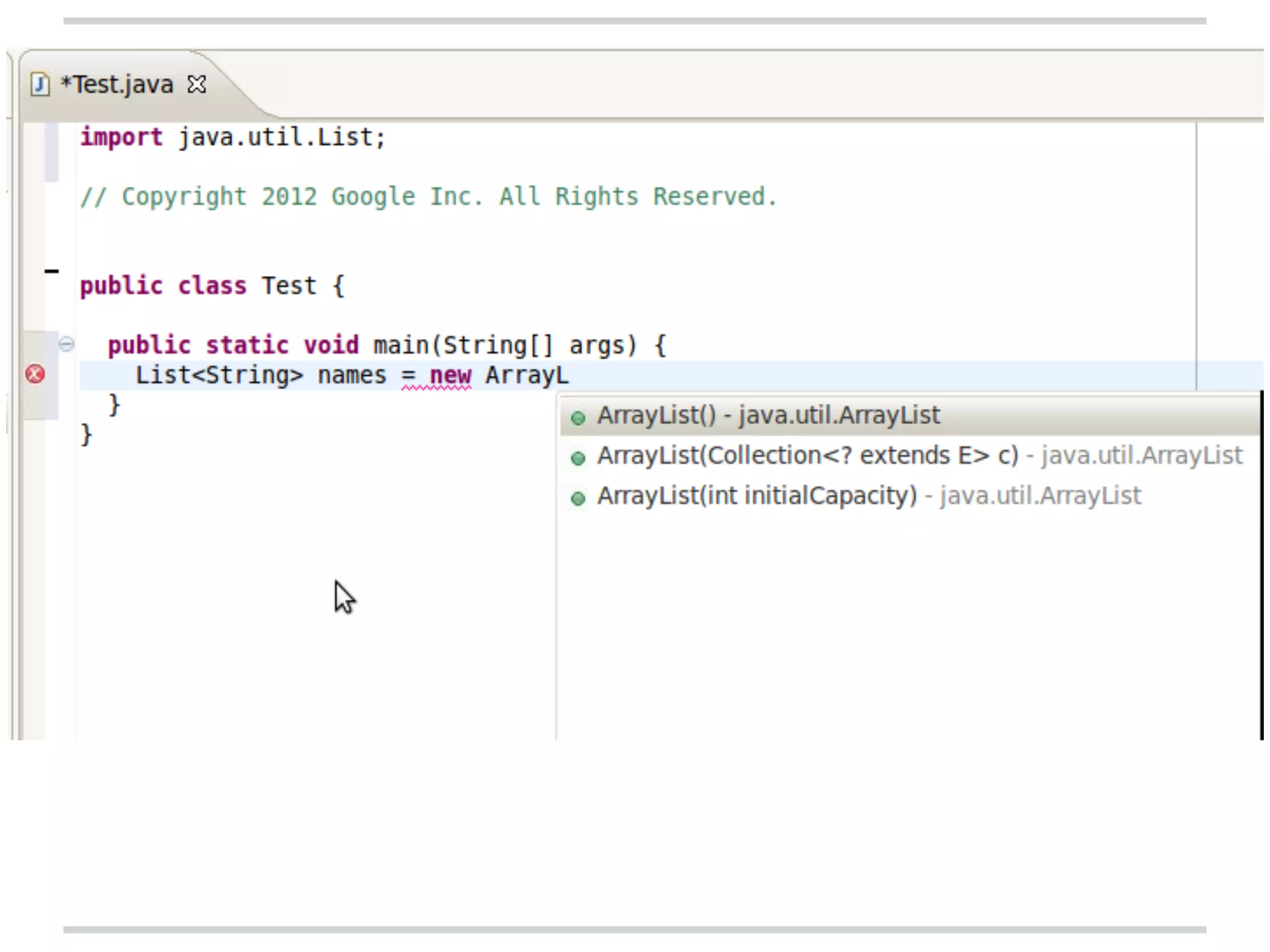Click the 'Test' class name in declaration
1270x952 pixels.
coord(289,286)
